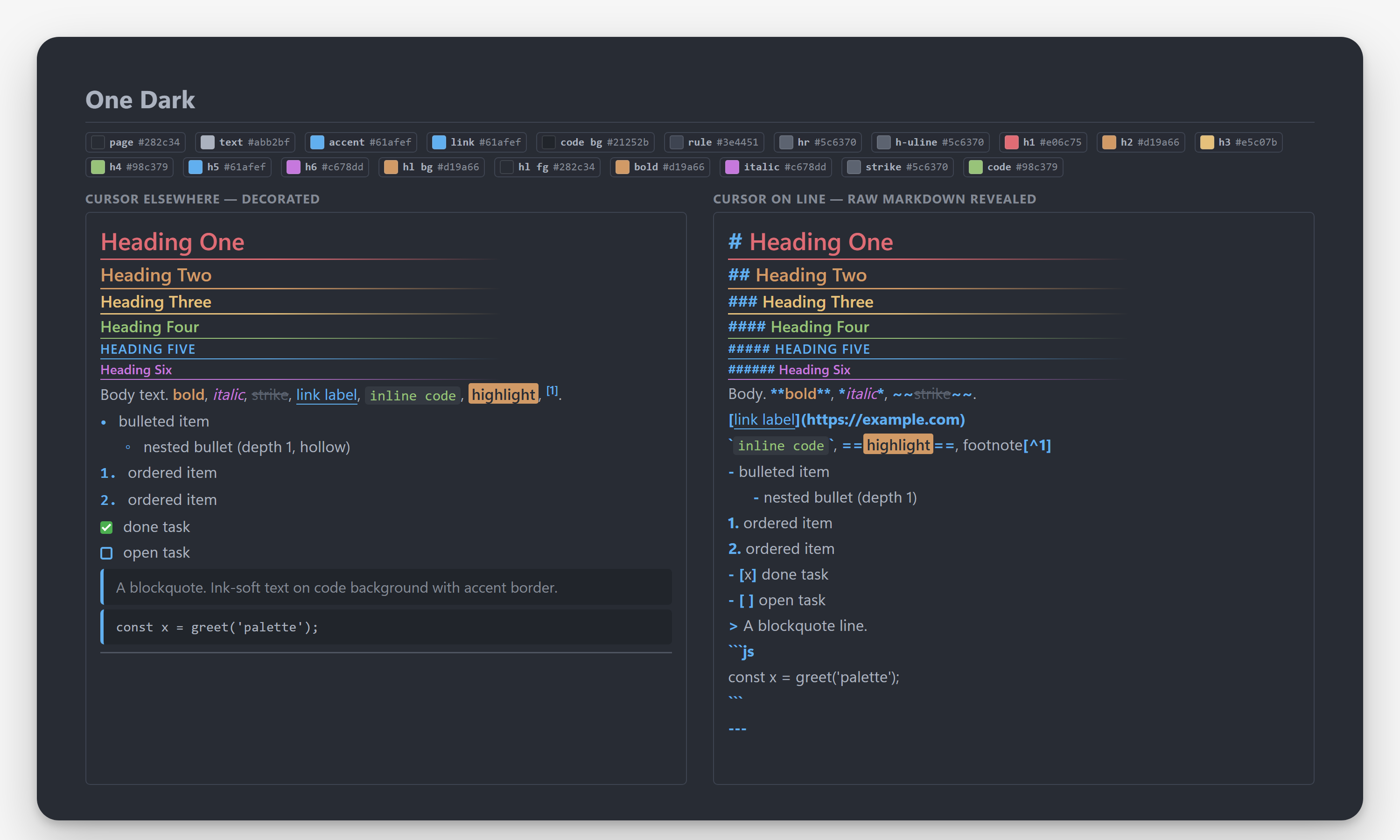1400x840 pixels.
Task: Click the '##### HEADING FIVE' raw line
Action: point(799,349)
